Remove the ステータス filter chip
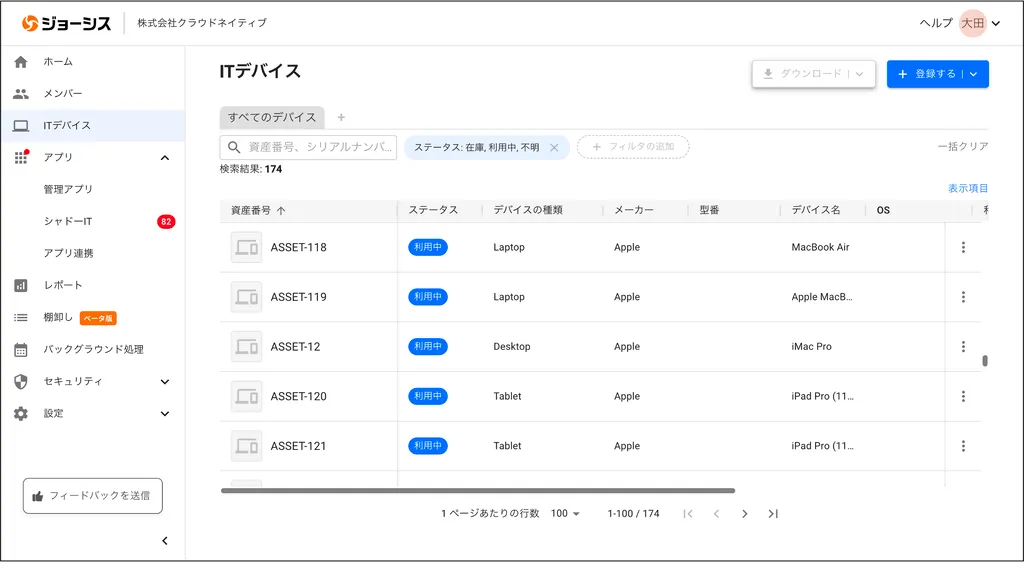The height and width of the screenshot is (562, 1024). click(x=554, y=148)
